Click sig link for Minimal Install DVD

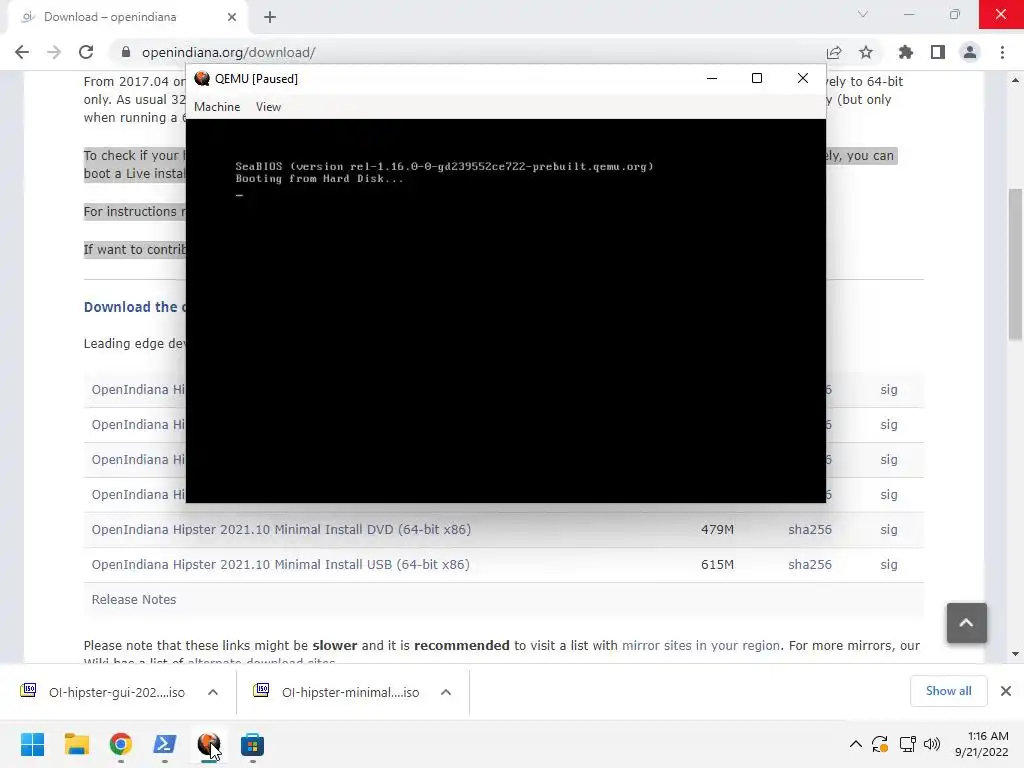pyautogui.click(x=889, y=530)
